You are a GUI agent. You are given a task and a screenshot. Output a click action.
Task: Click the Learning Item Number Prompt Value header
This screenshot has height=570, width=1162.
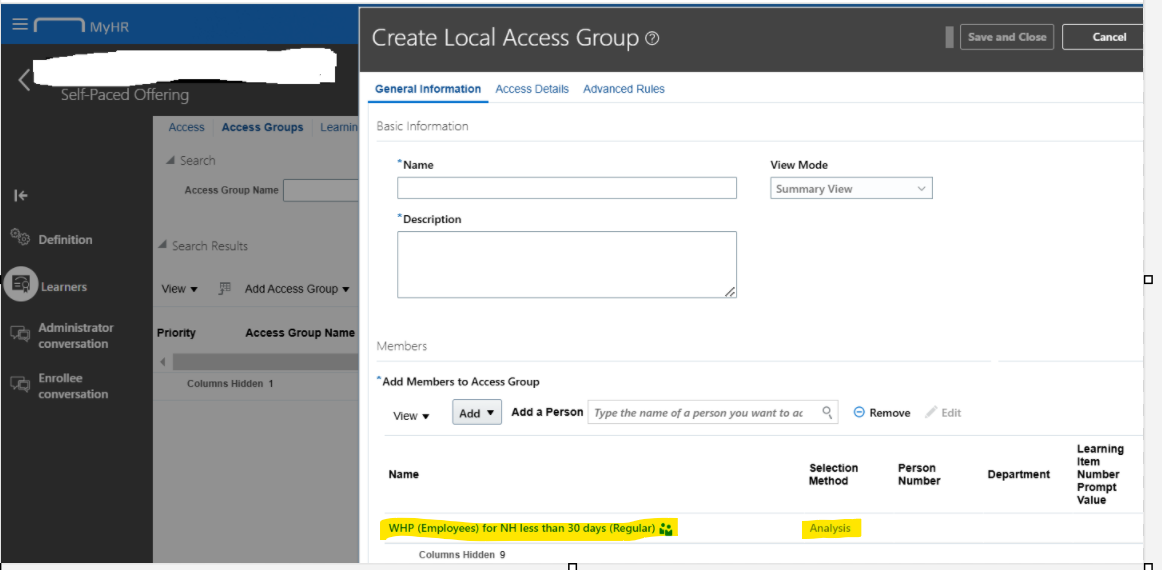pos(1100,474)
